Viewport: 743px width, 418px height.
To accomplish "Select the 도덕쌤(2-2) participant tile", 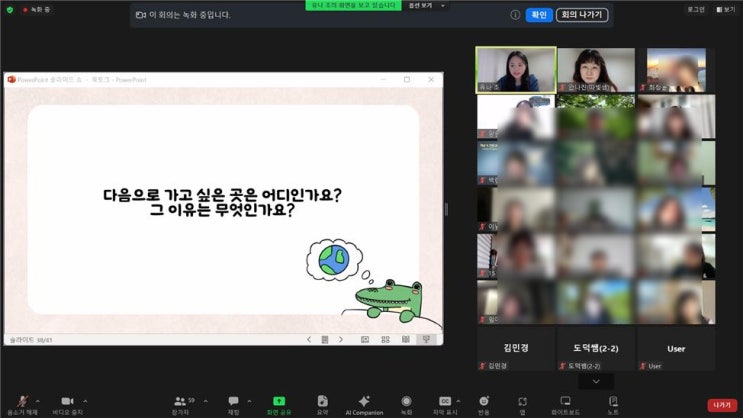I will (x=596, y=348).
